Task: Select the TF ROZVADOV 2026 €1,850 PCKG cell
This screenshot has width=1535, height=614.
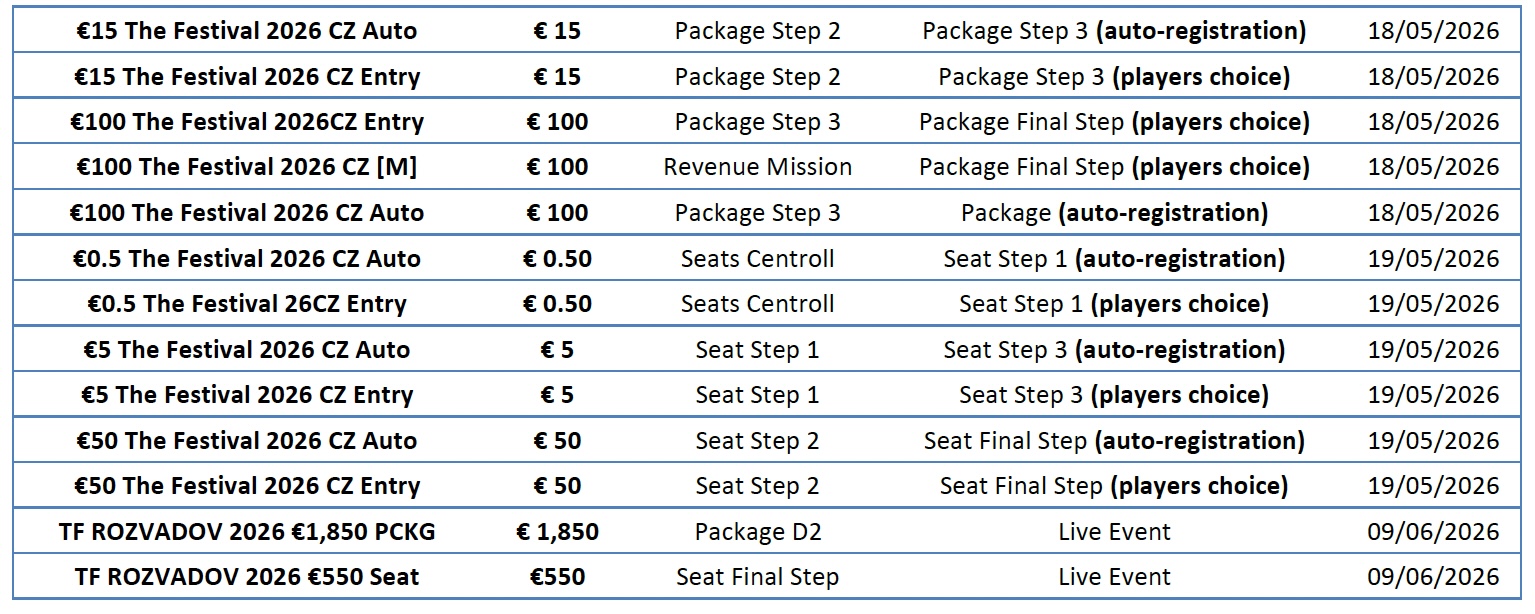Action: [x=246, y=532]
